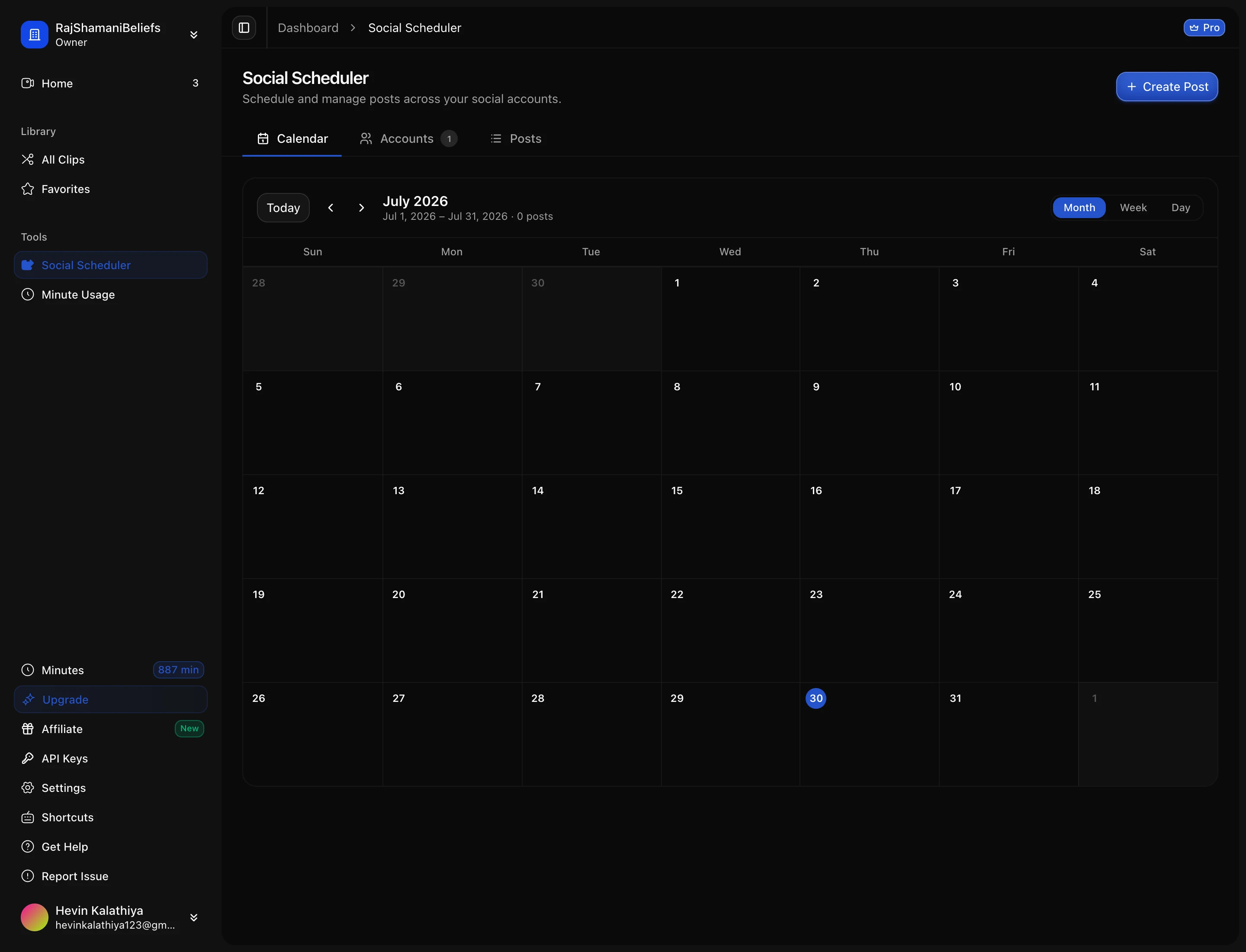Click the plus icon on Create Post
Image resolution: width=1246 pixels, height=952 pixels.
coord(1131,87)
